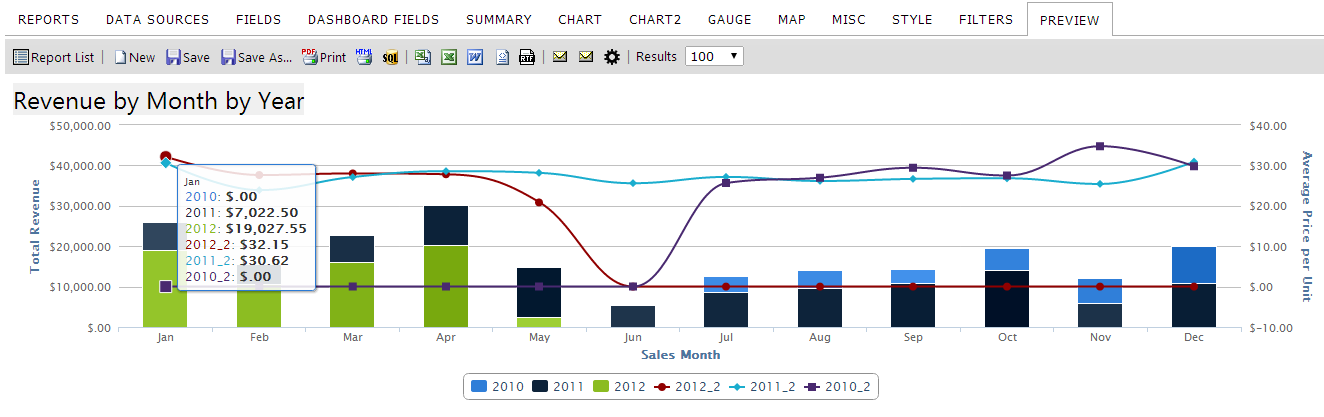Click the green Excel export icon
This screenshot has height=417, width=1324.
point(449,57)
